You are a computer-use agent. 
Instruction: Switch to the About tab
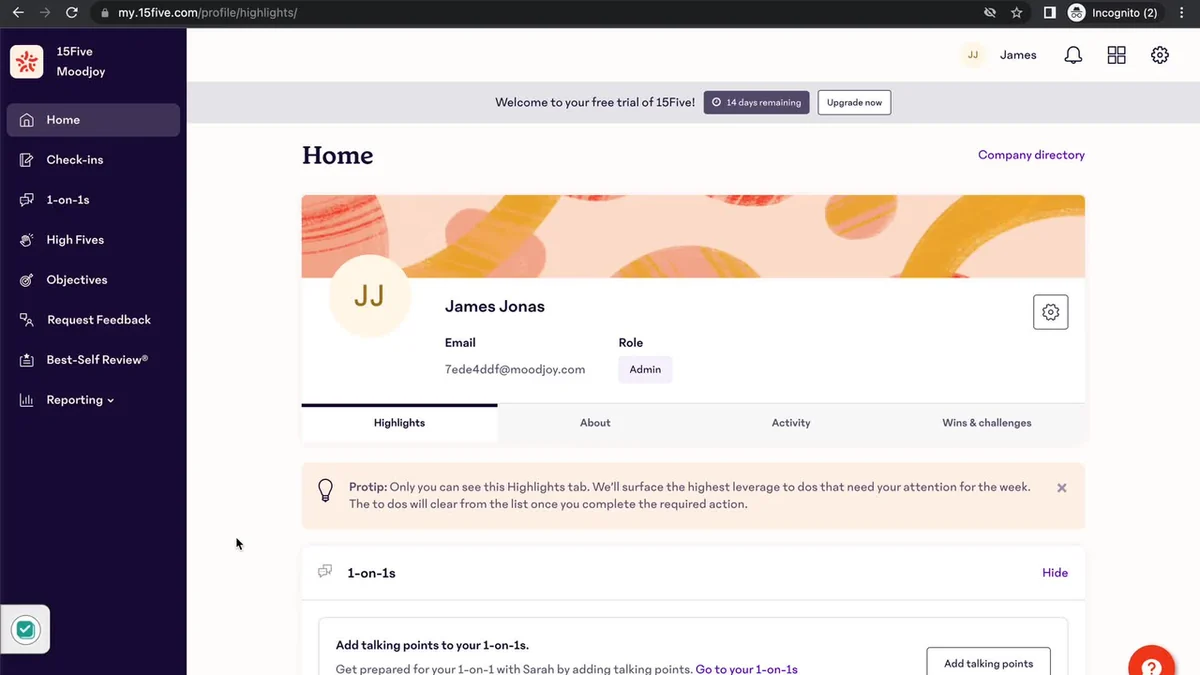click(x=595, y=423)
